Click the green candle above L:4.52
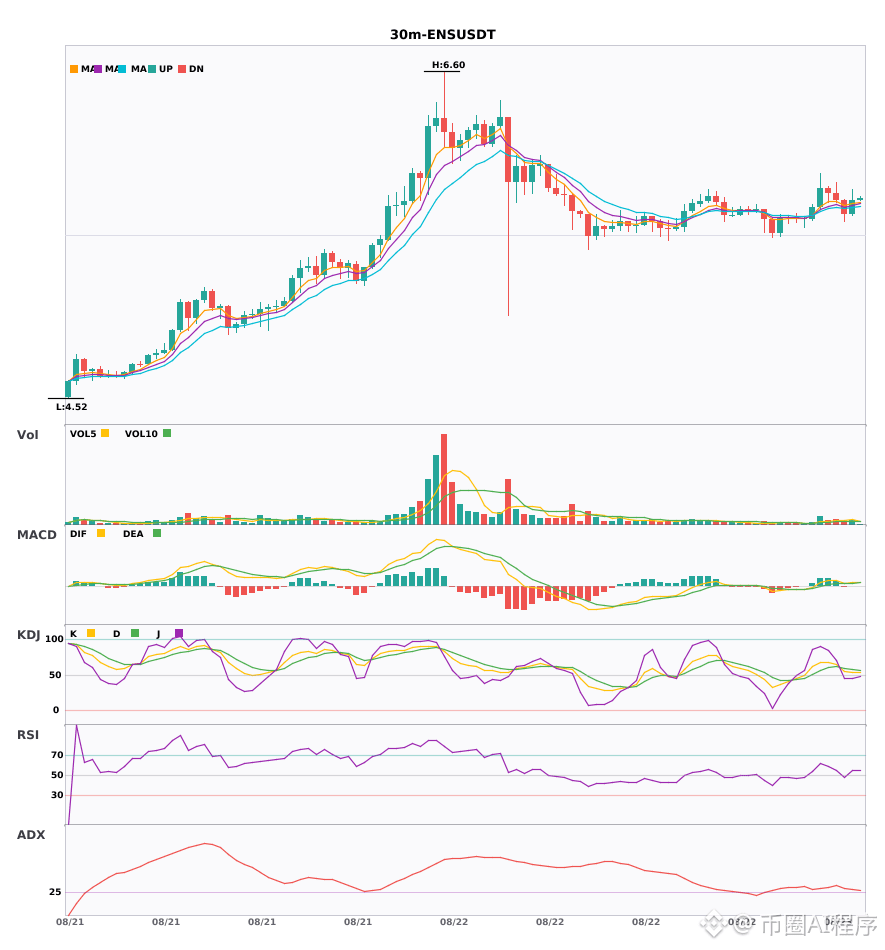 tap(68, 389)
